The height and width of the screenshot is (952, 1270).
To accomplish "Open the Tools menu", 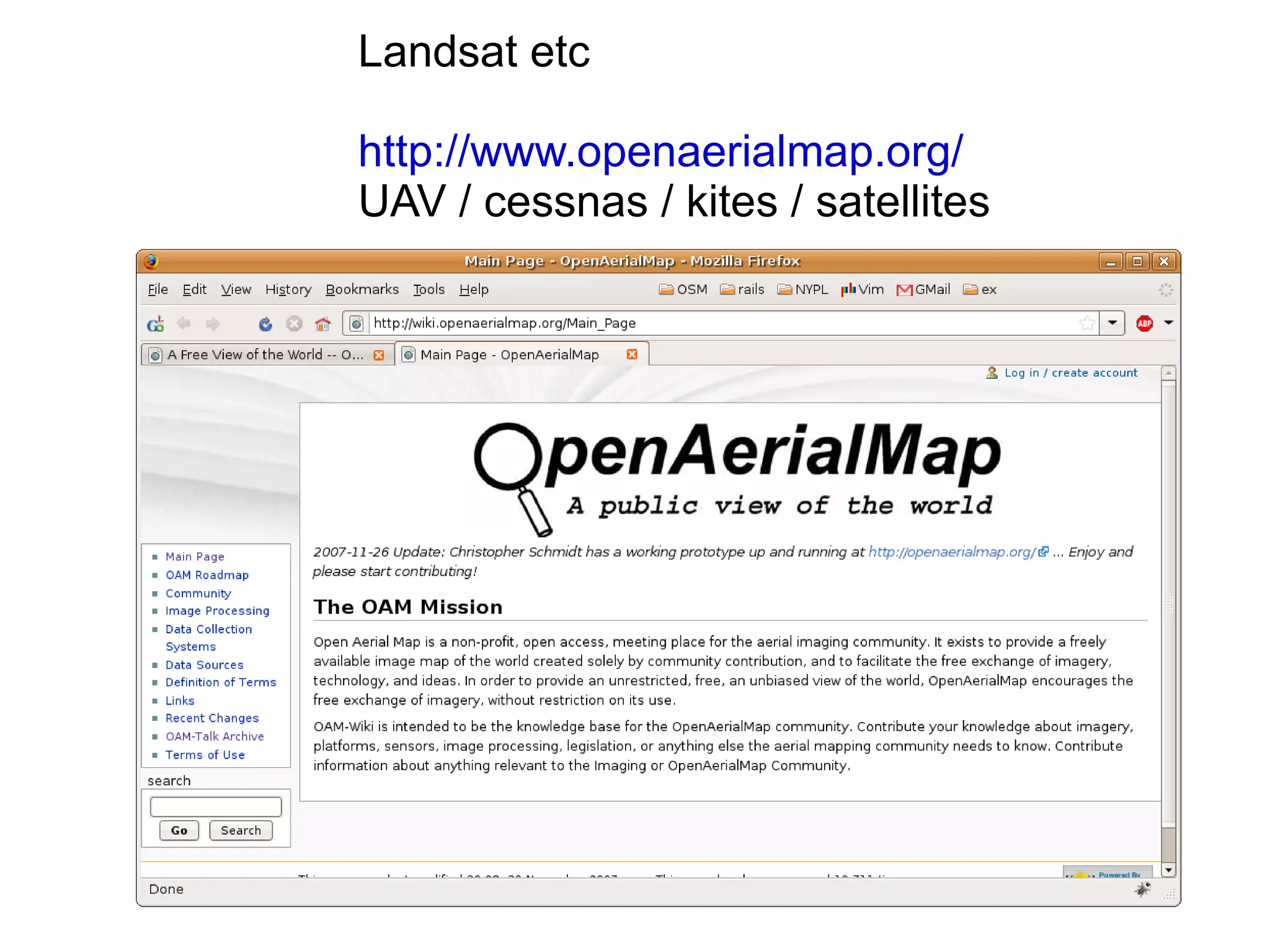I will coord(429,290).
